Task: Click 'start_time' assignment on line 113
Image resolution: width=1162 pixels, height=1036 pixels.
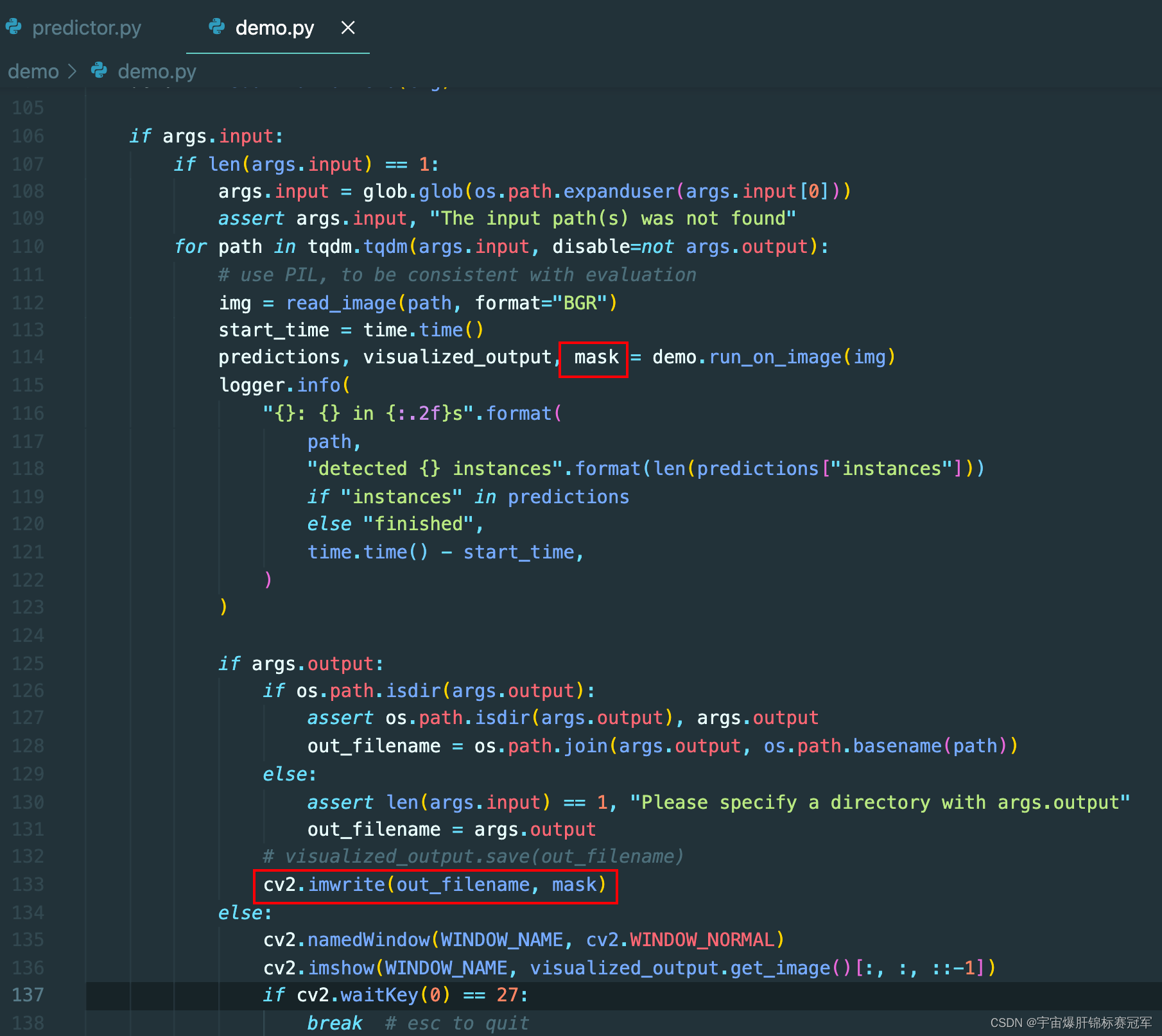Action: pyautogui.click(x=274, y=330)
